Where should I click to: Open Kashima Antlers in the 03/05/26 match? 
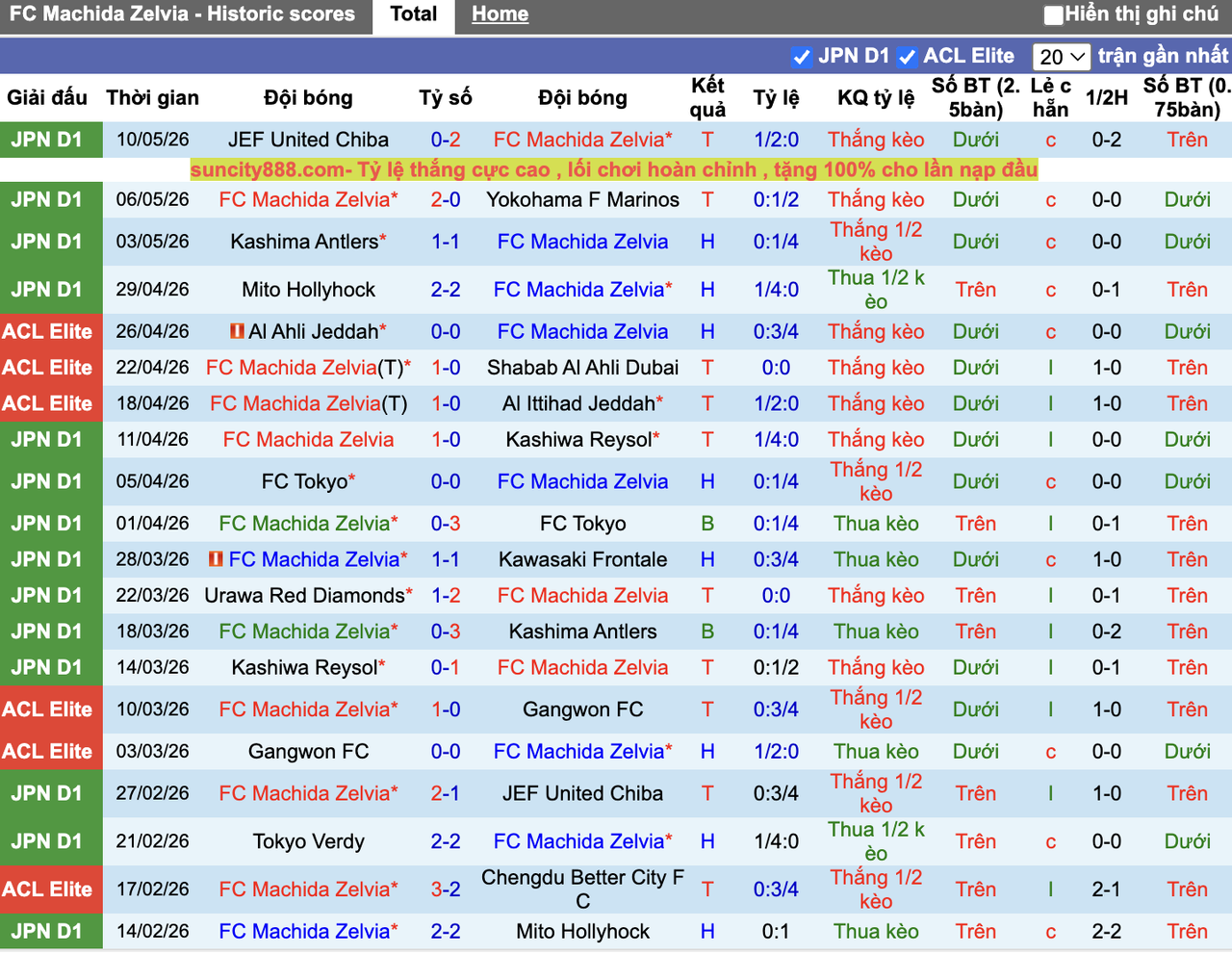coord(304,242)
